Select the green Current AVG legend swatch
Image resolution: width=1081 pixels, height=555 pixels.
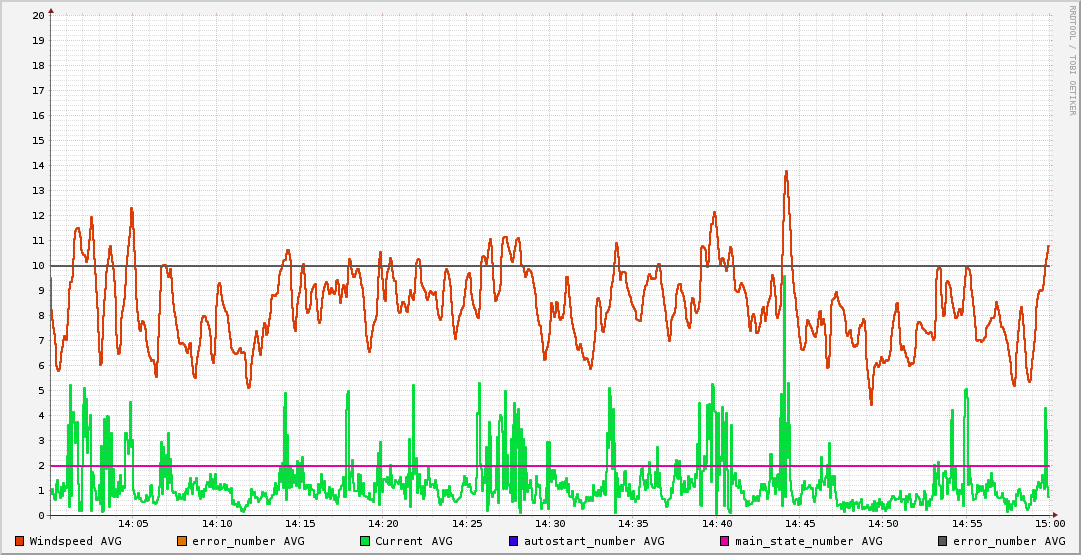(x=364, y=541)
